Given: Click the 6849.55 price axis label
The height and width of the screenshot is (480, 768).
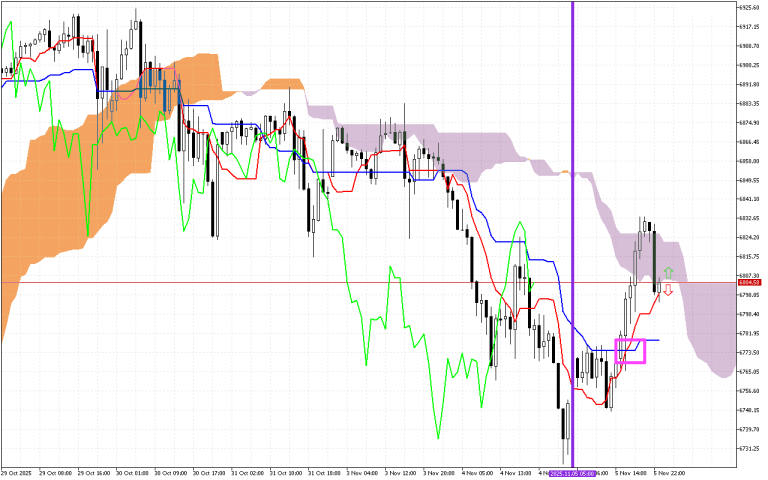Looking at the screenshot, I should pos(750,180).
